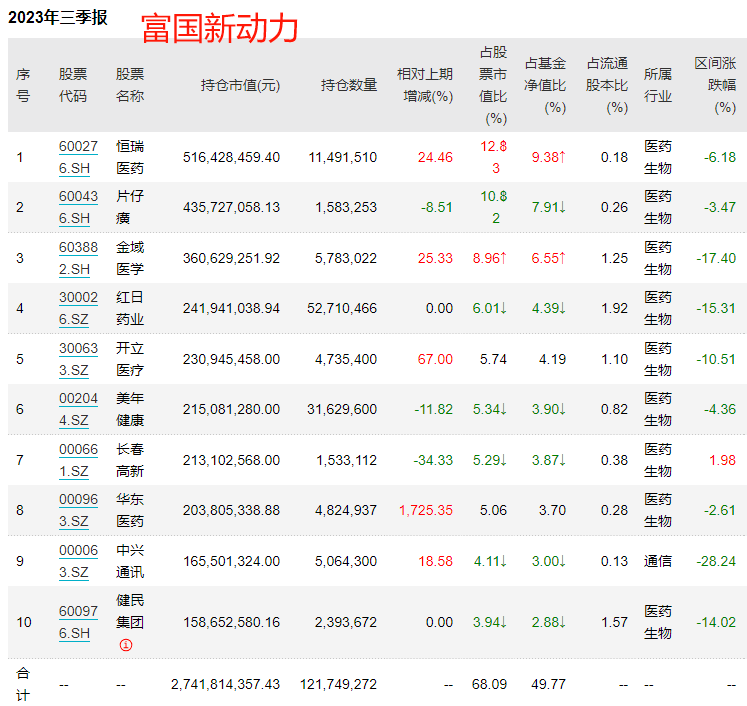Click market value 435,727,058.13
The width and height of the screenshot is (747, 706).
[x=232, y=207]
